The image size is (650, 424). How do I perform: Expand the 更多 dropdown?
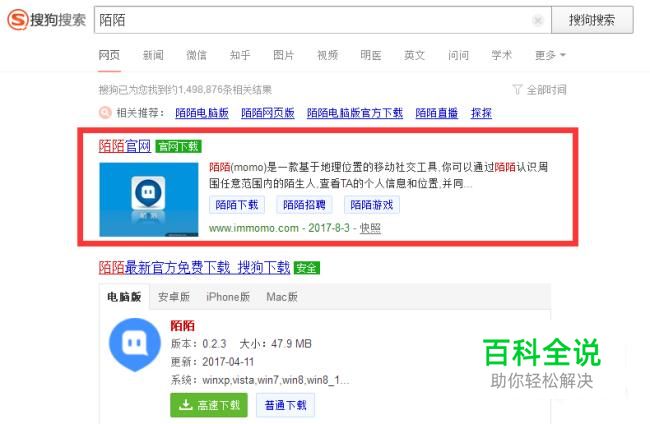(x=550, y=55)
